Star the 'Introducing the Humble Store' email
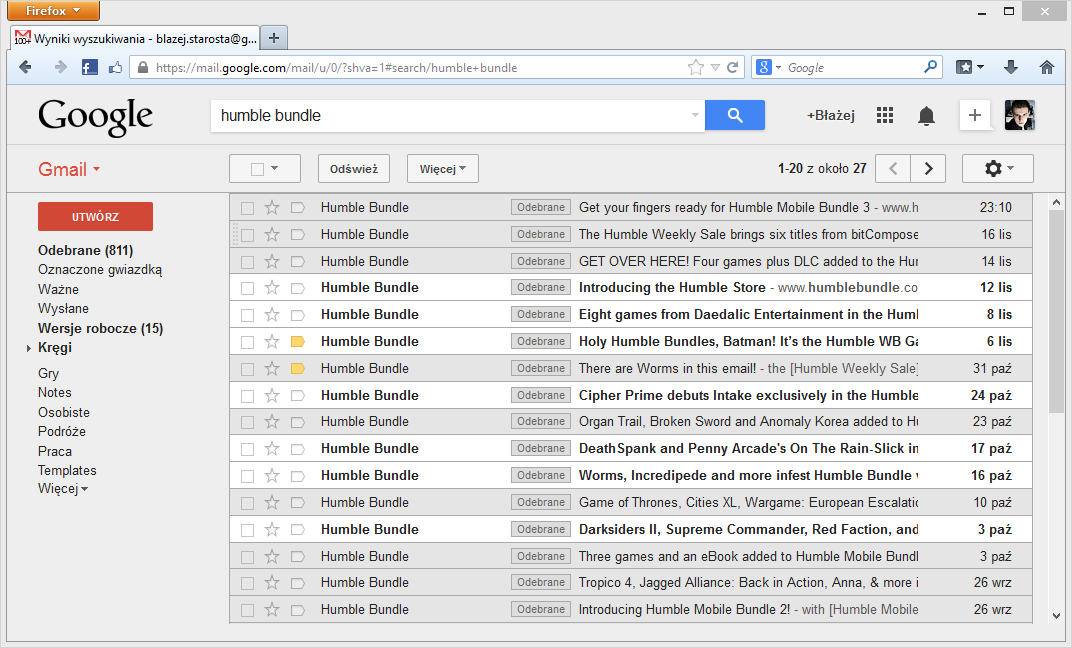The height and width of the screenshot is (648, 1072). (x=272, y=288)
